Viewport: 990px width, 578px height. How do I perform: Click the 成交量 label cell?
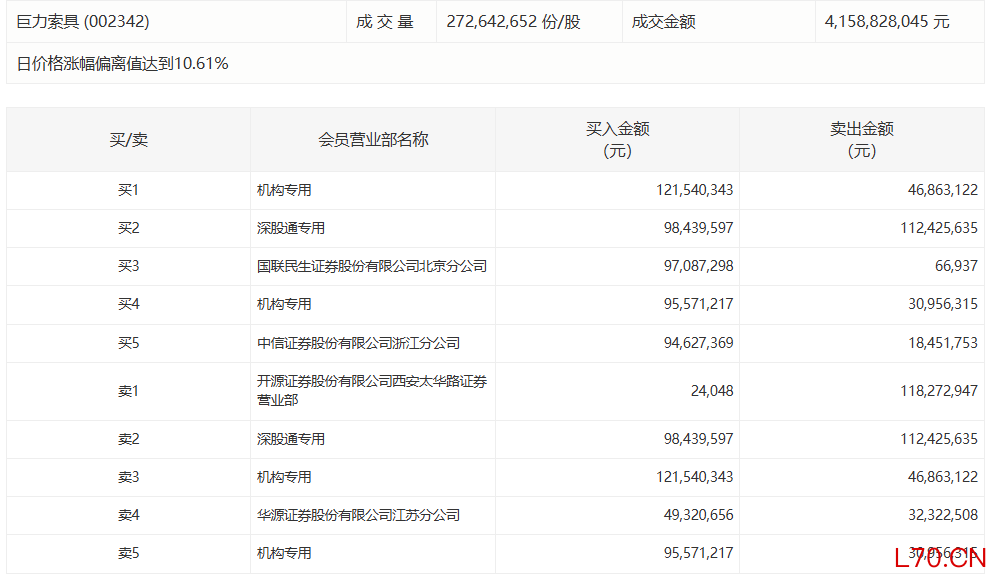click(385, 21)
